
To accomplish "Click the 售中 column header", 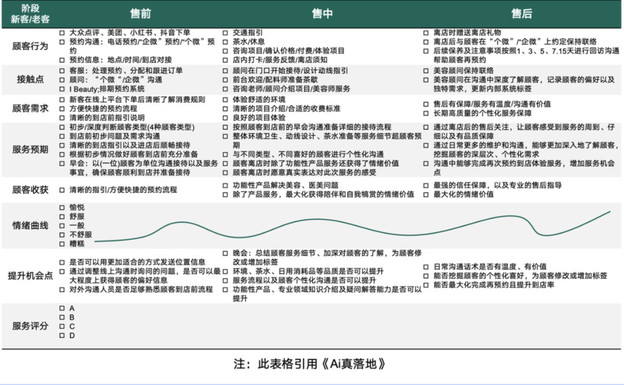I will pos(322,14).
